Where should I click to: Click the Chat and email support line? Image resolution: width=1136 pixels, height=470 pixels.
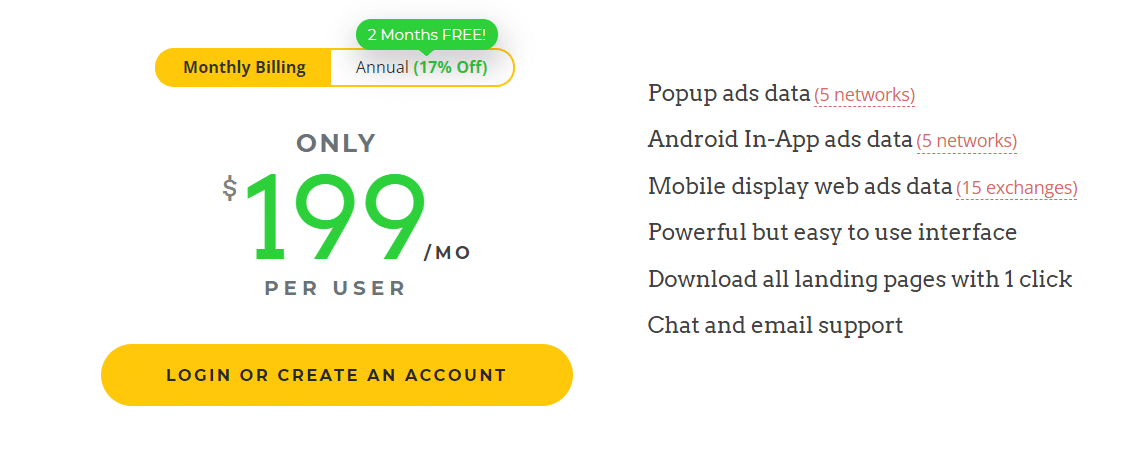775,325
